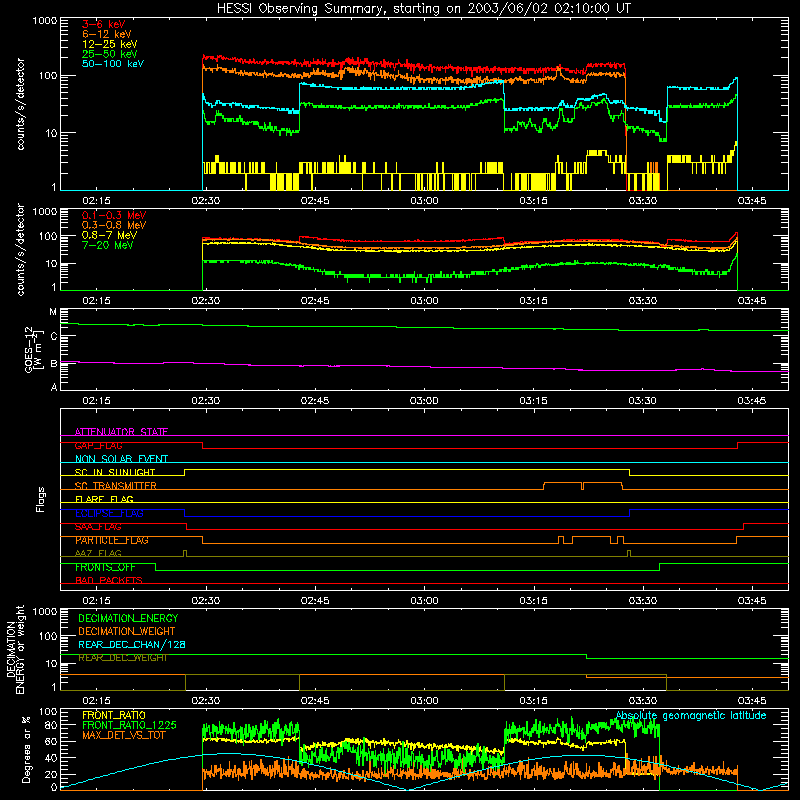Screen dimensions: 800x800
Task: Click the red 0.1-0.3 MeV legend label
Action: point(114,215)
